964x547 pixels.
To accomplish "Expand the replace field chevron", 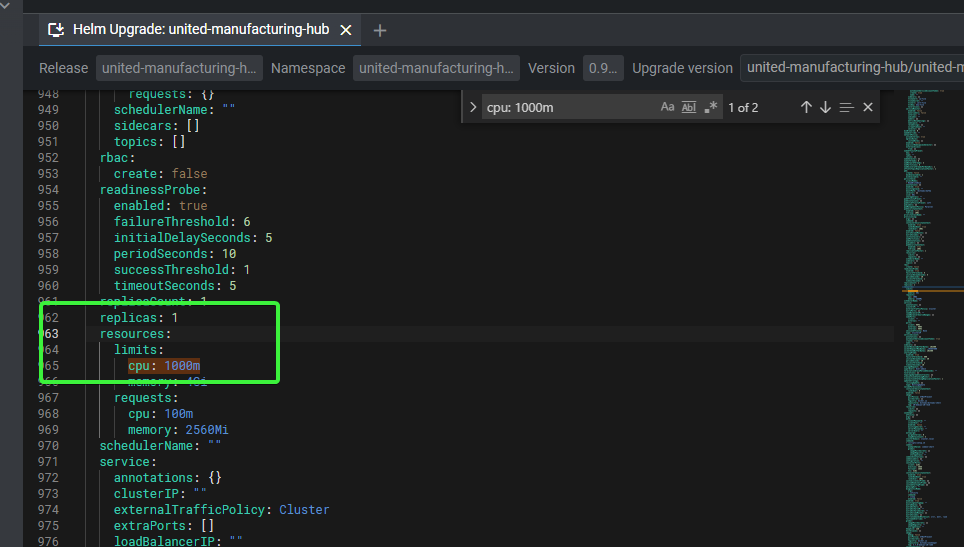I will point(472,107).
